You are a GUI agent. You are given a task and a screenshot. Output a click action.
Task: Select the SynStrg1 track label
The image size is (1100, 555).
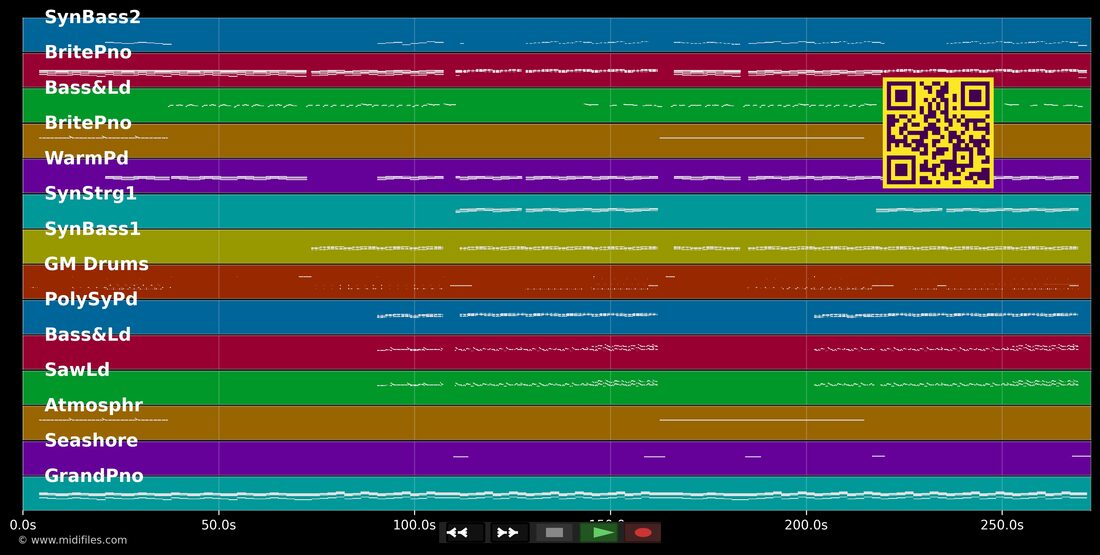point(90,193)
